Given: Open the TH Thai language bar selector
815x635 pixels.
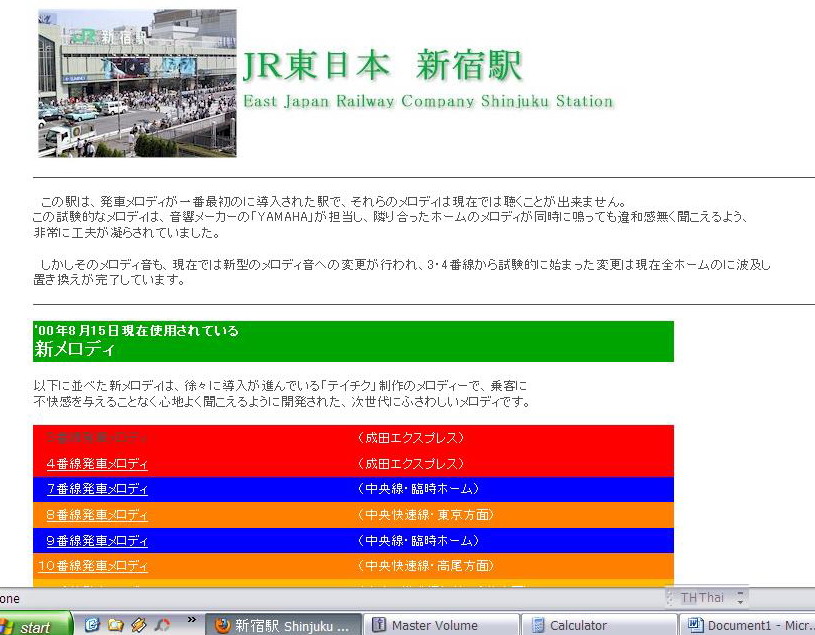Looking at the screenshot, I should click(702, 598).
